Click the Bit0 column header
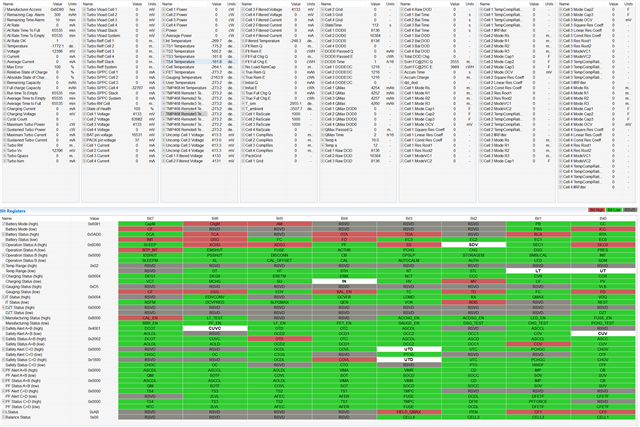Image resolution: width=640 pixels, height=427 pixels. pos(603,219)
